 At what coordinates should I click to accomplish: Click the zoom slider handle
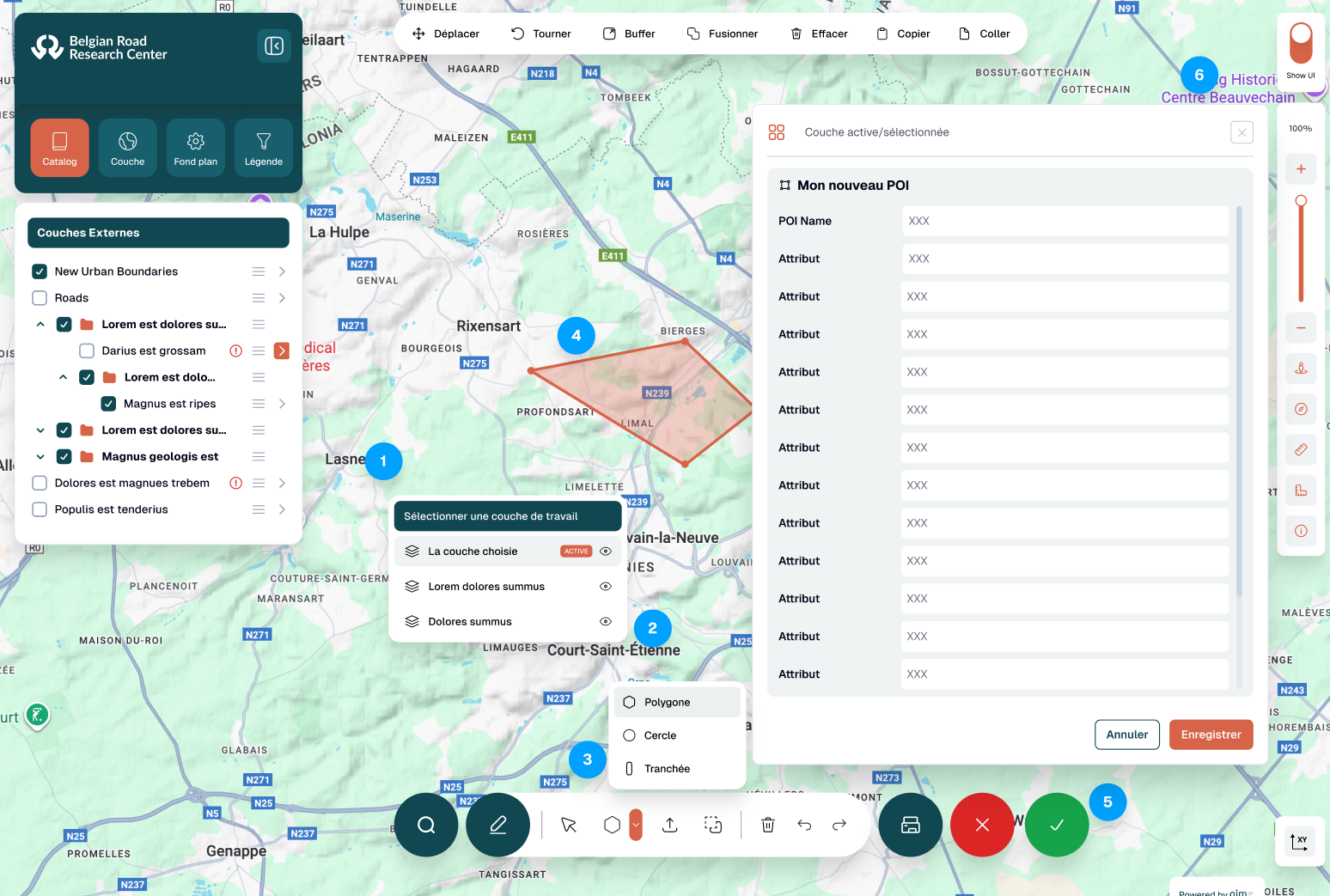[x=1301, y=201]
